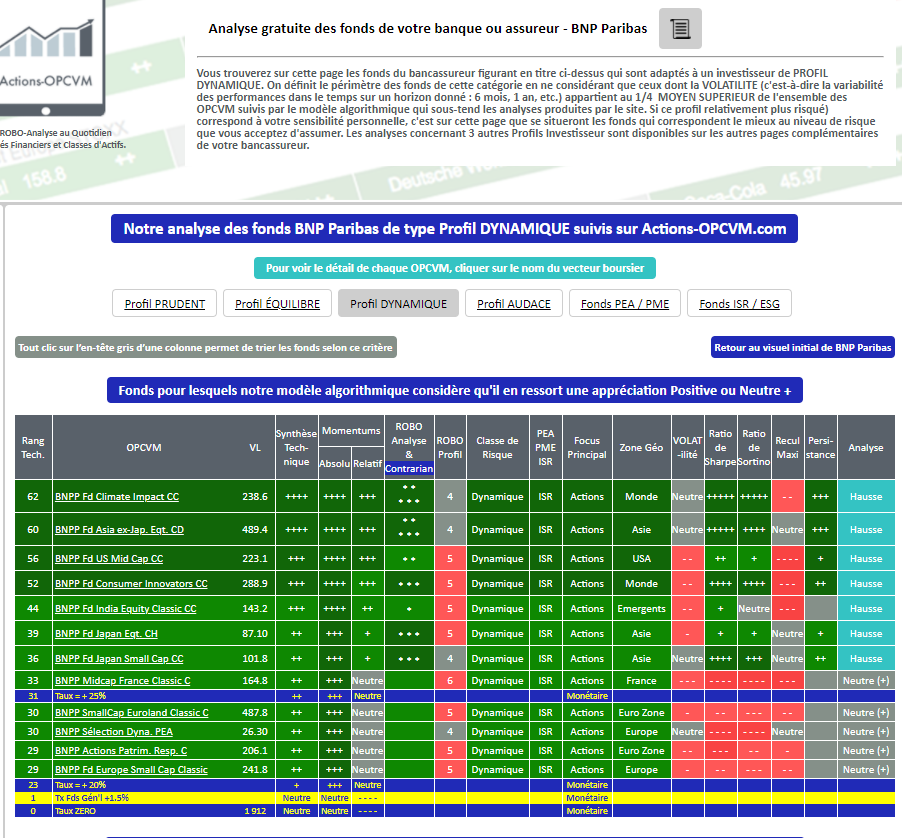
Task: Click Hausse cell in Climate Impact row
Action: [x=866, y=496]
